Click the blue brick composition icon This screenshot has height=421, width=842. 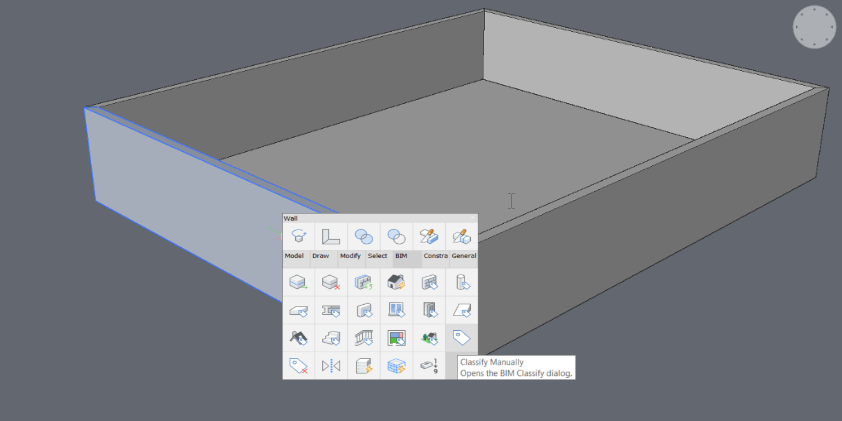pos(396,365)
